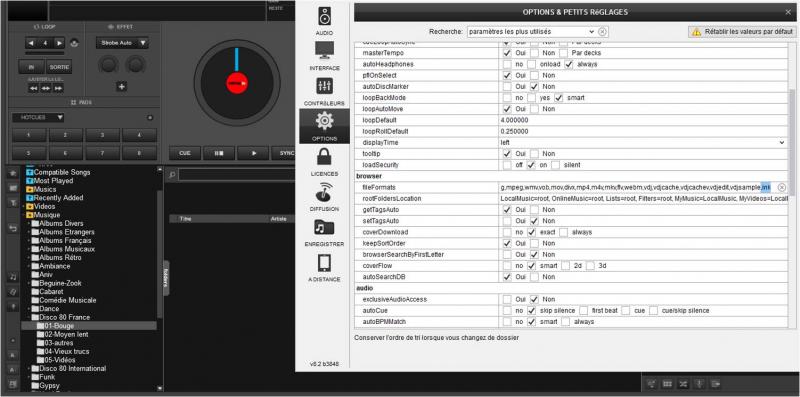The height and width of the screenshot is (397, 800).
Task: Set setTagsAuto to Oui
Action: [507, 221]
